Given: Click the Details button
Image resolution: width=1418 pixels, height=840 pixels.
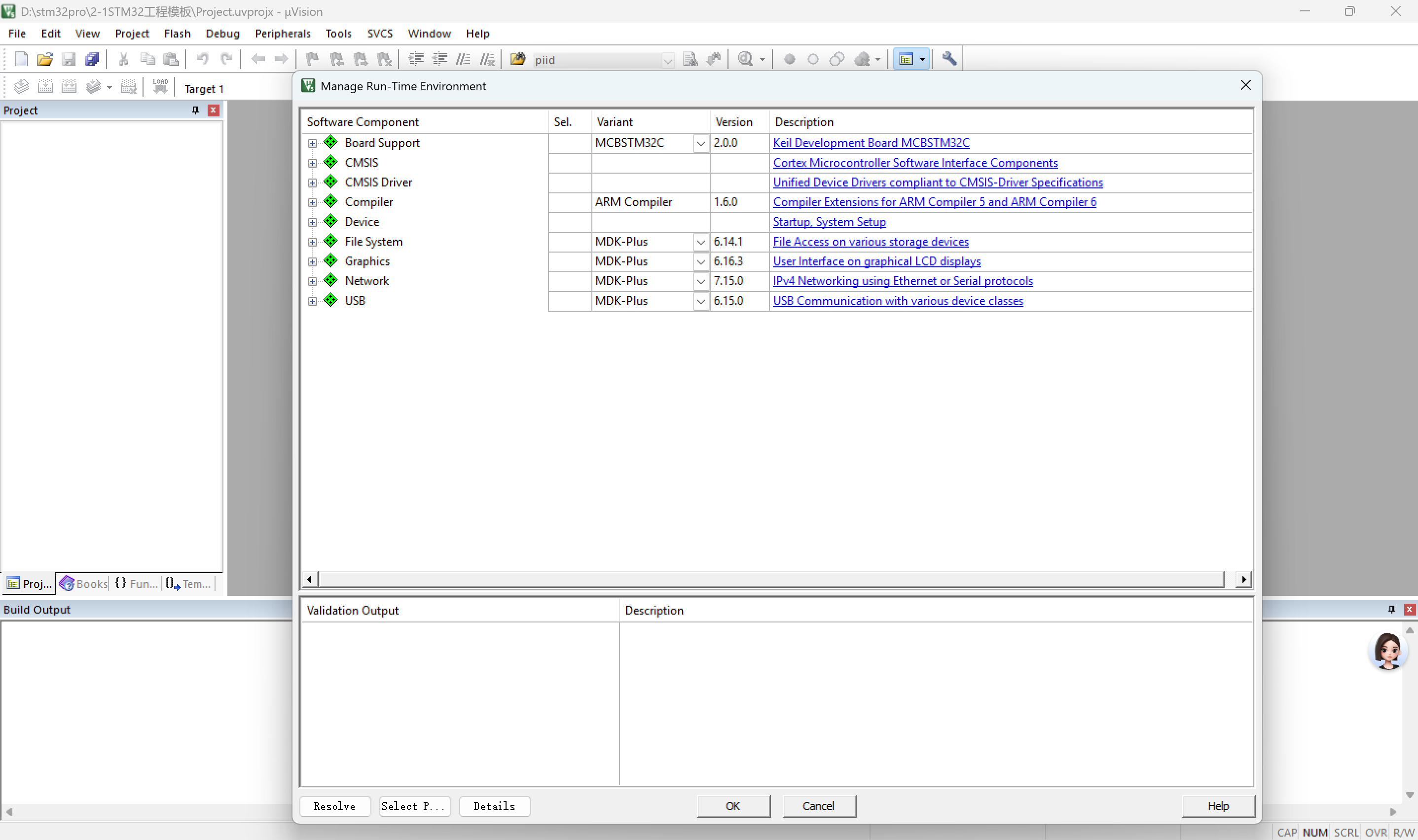Looking at the screenshot, I should 495,806.
